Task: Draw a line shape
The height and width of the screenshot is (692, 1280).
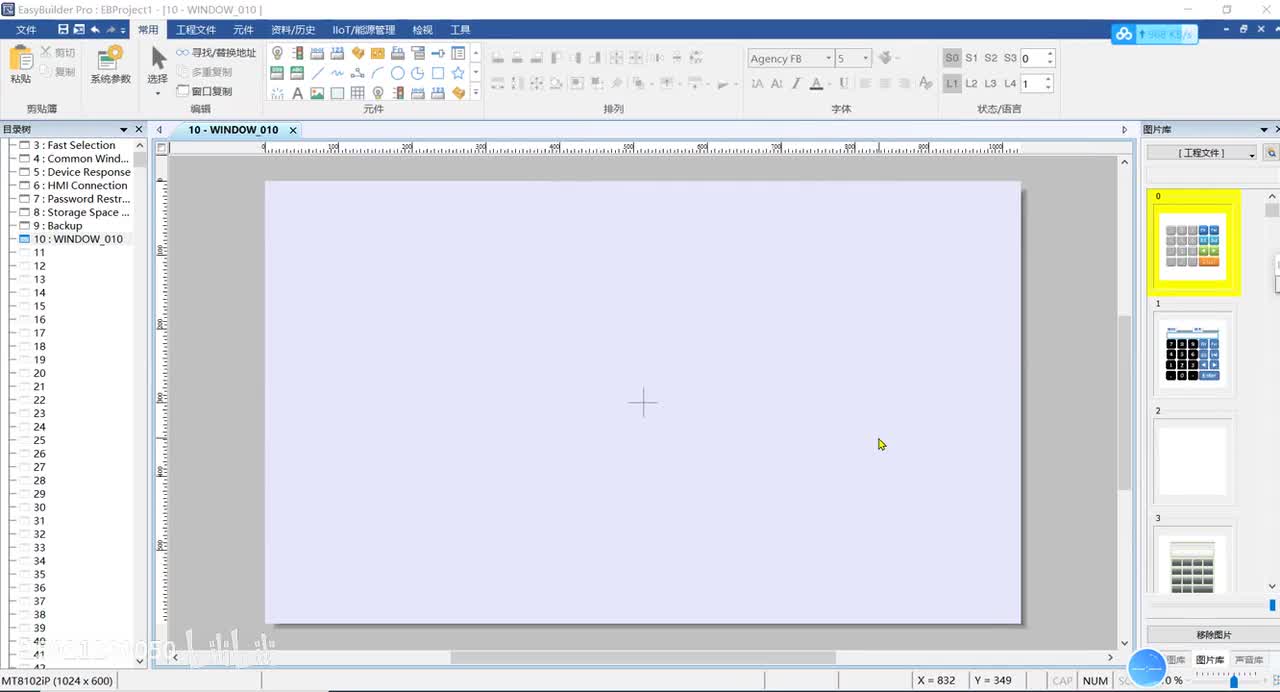Action: pos(317,73)
